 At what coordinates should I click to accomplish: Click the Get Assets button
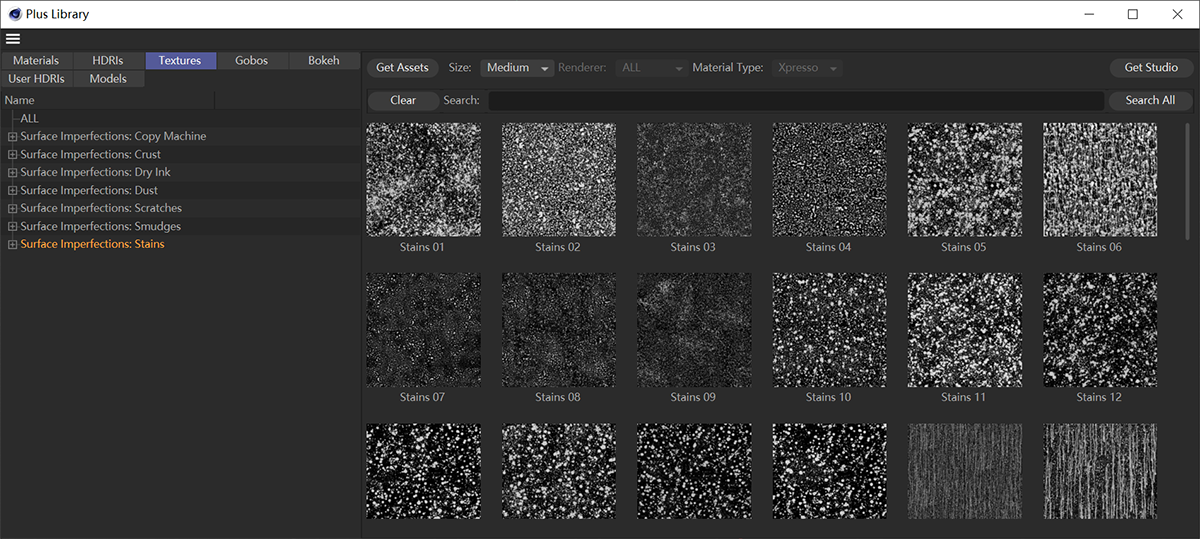[x=402, y=68]
